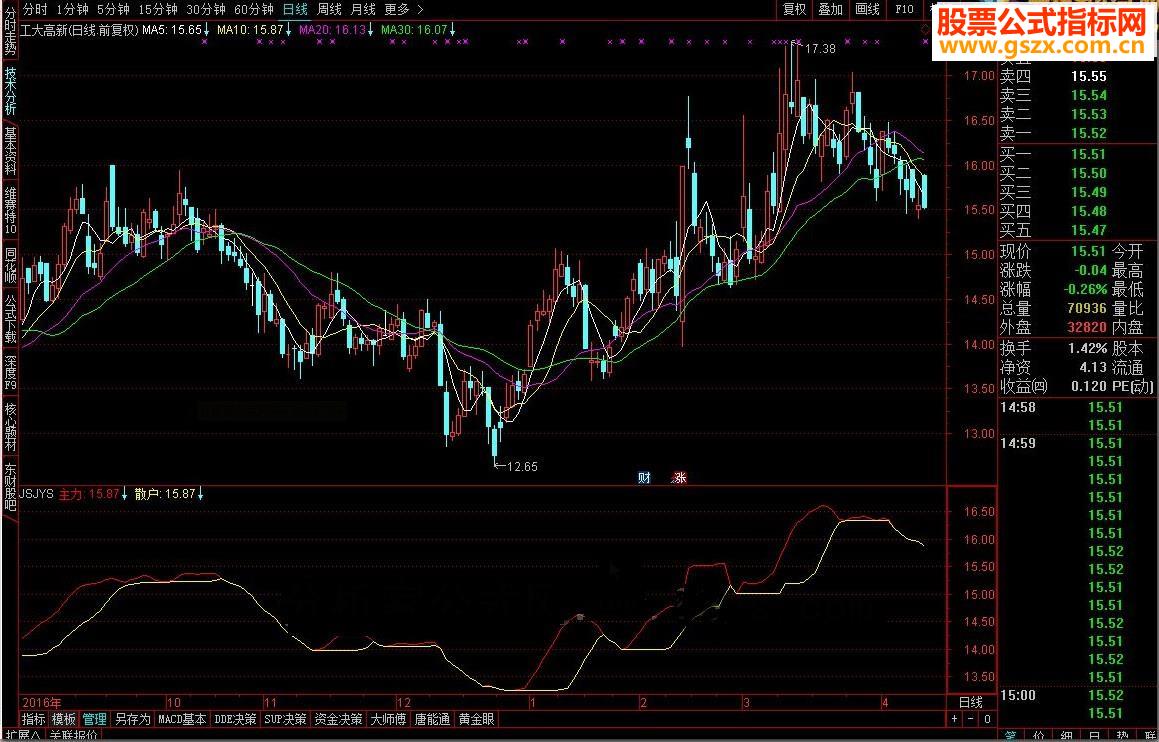Image resolution: width=1159 pixels, height=742 pixels.
Task: Open 核心题材 sidebar tab
Action: [10, 427]
